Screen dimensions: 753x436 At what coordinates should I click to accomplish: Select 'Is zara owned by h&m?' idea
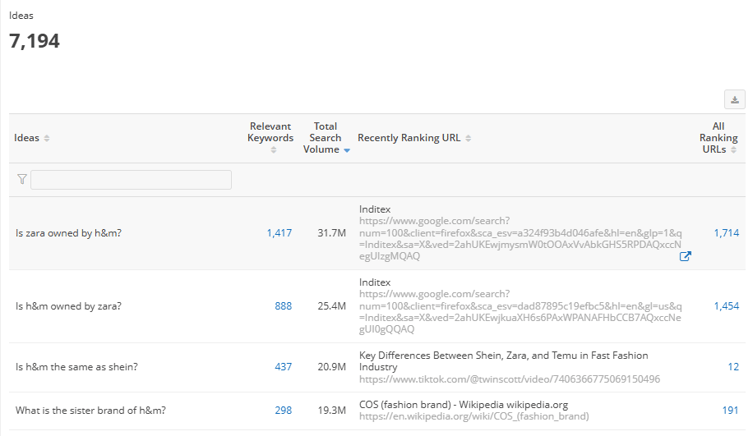tap(68, 233)
